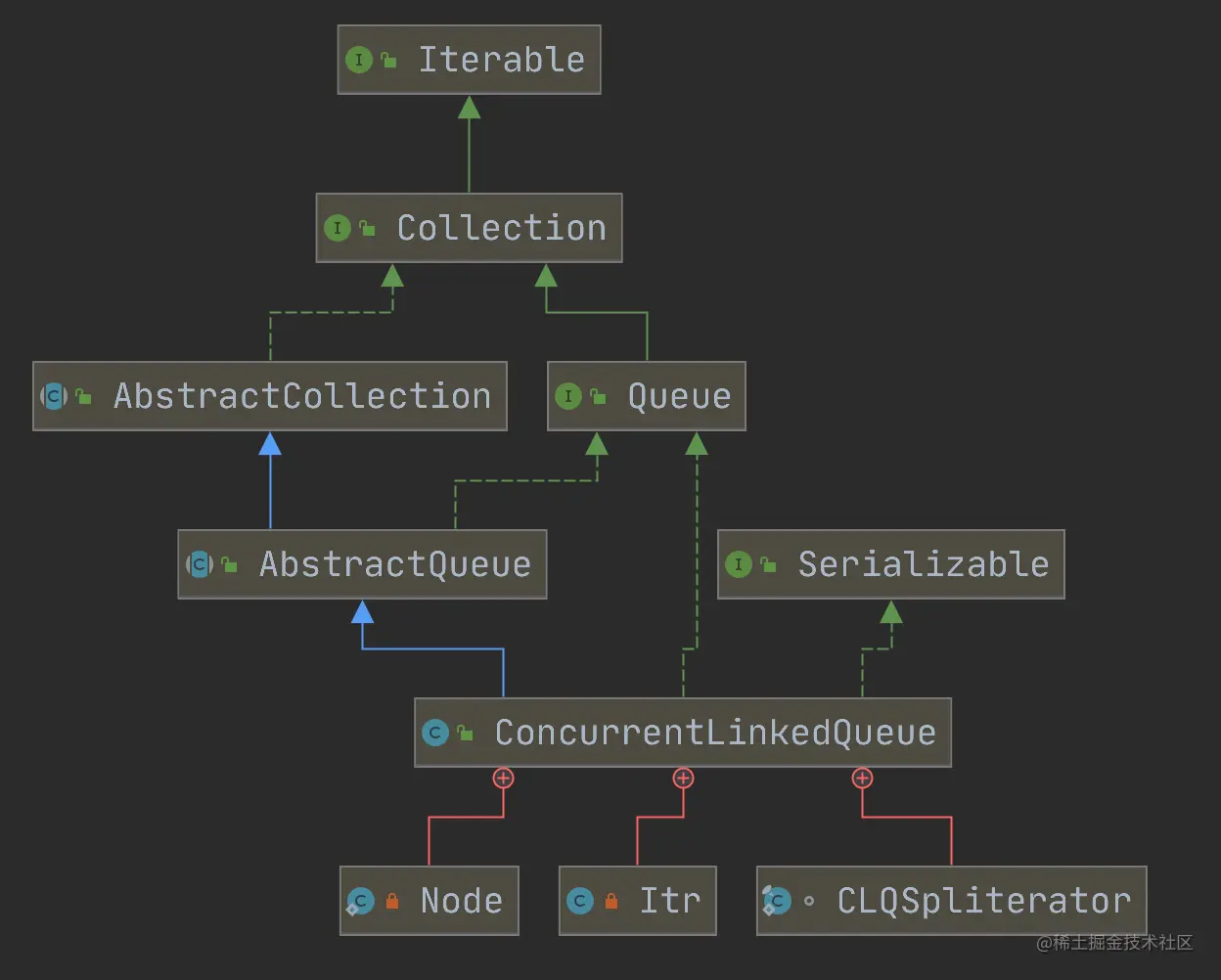Click the public lock icon on Queue
This screenshot has width=1221, height=980.
point(598,396)
